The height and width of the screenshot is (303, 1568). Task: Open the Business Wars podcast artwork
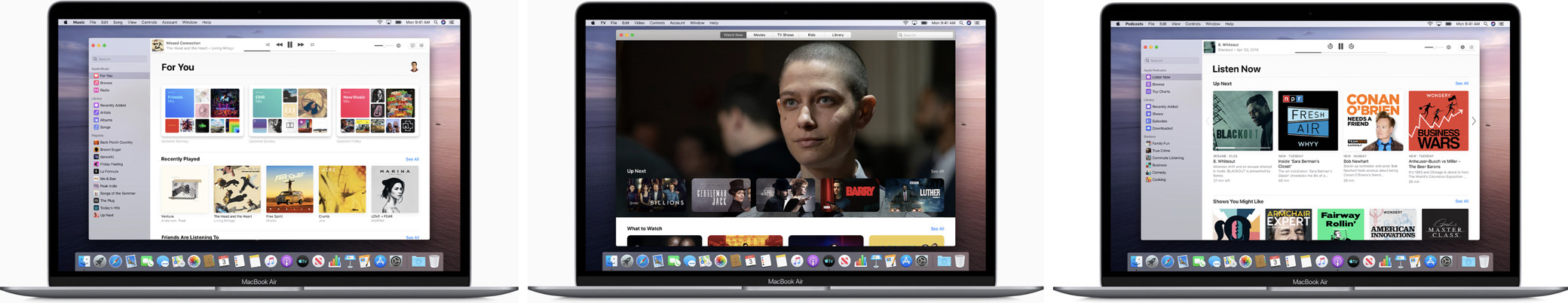click(x=1438, y=121)
